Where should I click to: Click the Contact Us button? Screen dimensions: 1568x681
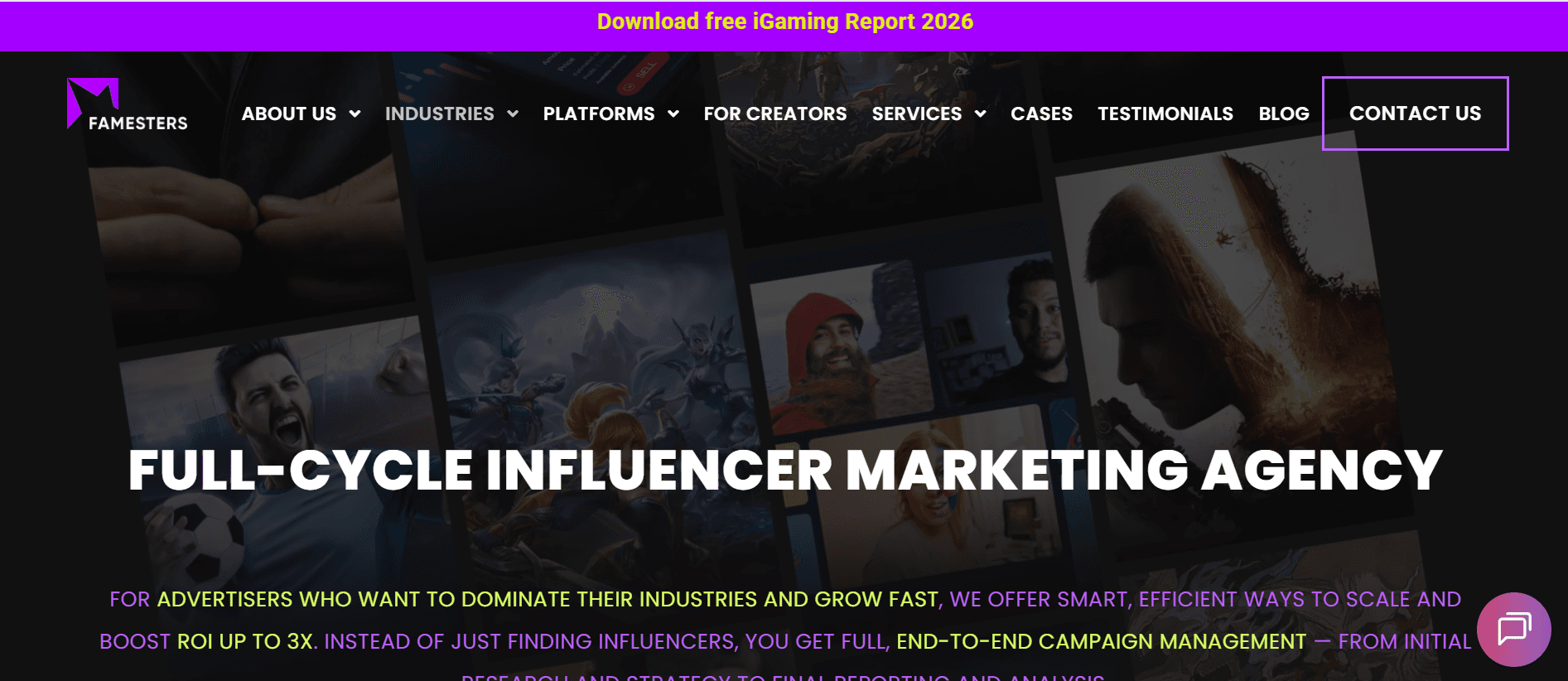click(1416, 113)
